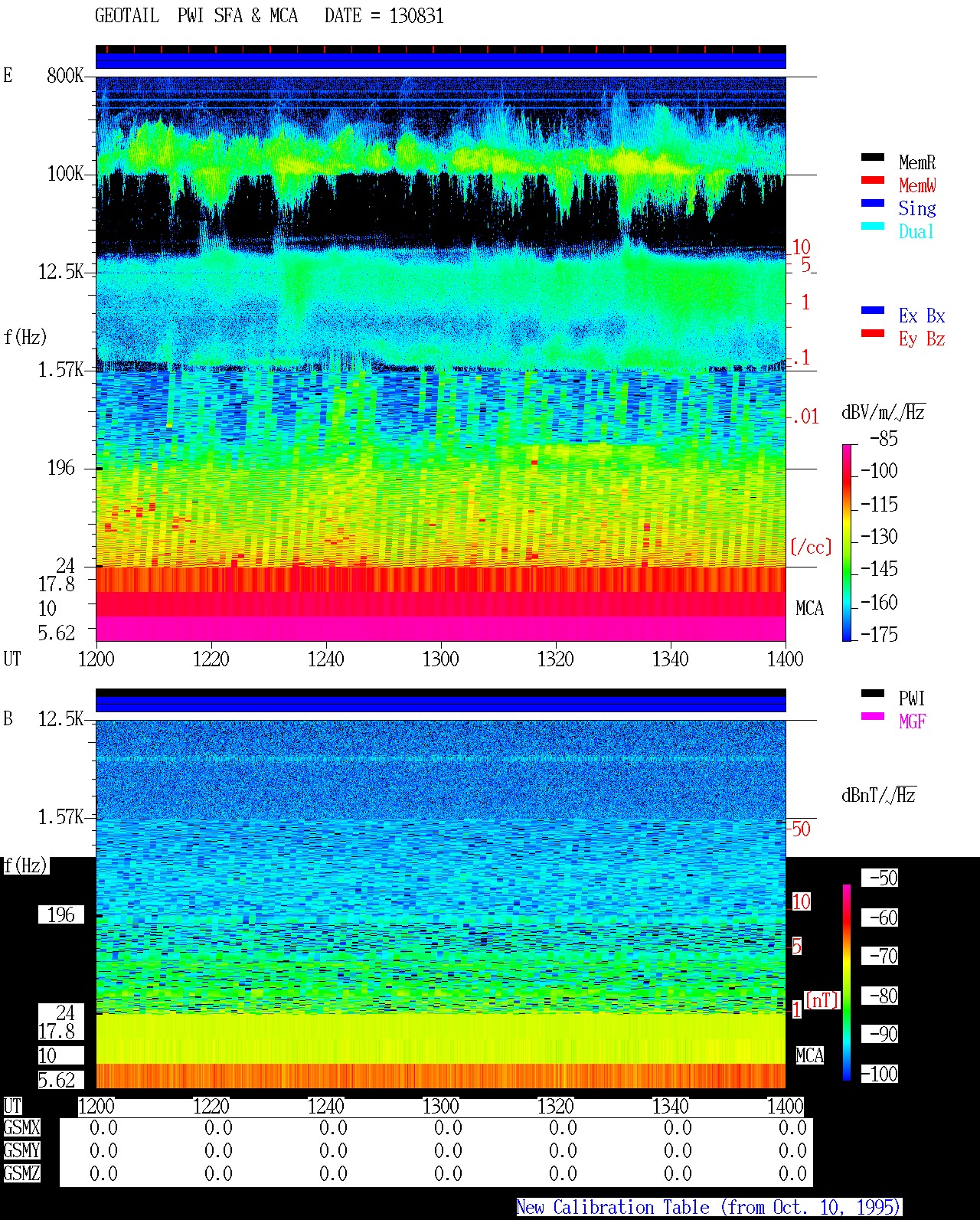
Task: Click the 1340 UT label below B panel
Action: click(670, 1107)
